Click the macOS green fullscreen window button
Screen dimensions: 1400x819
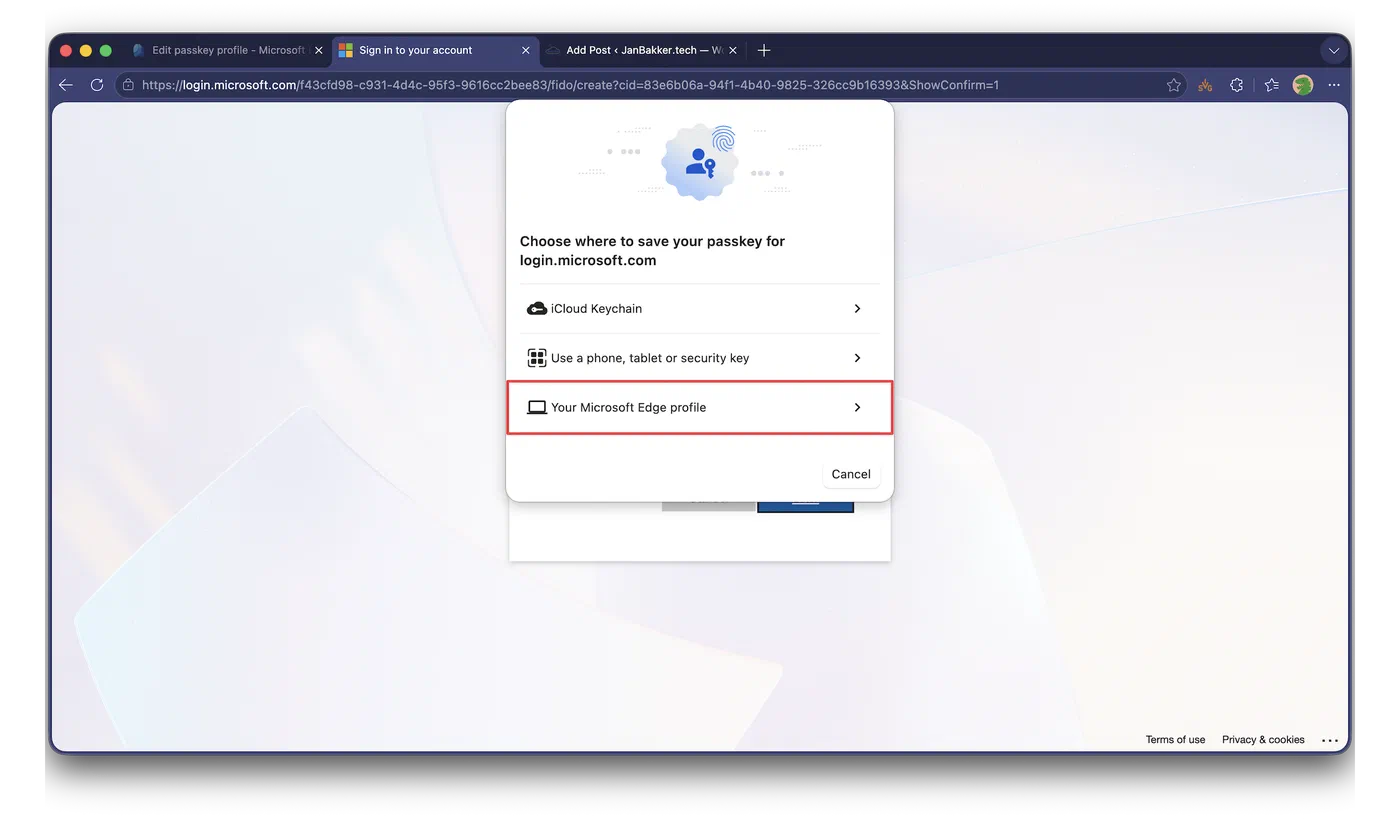click(106, 50)
